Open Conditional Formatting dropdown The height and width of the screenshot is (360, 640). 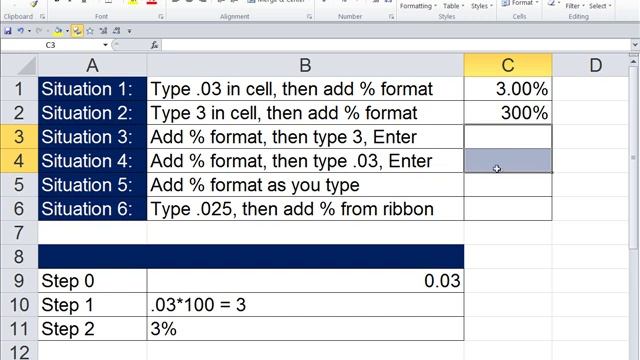(x=418, y=6)
